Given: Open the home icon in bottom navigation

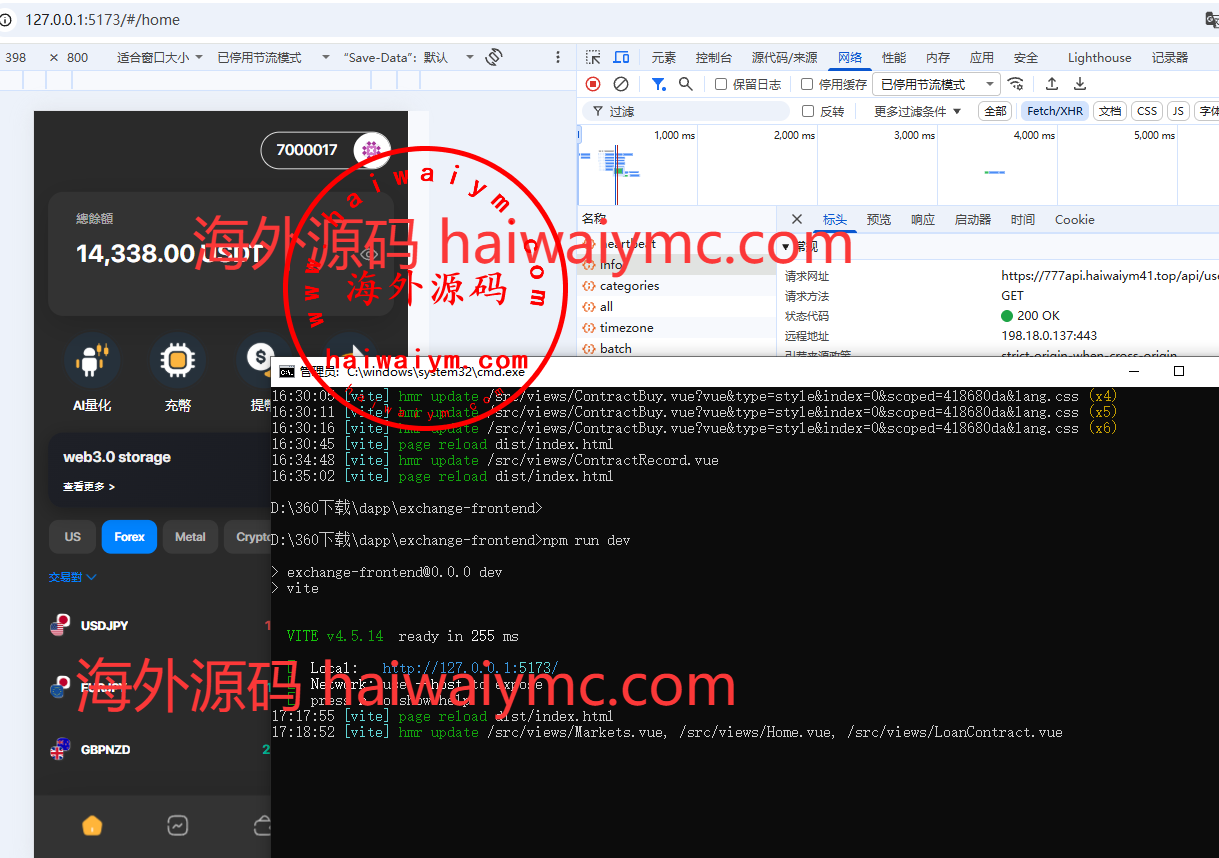Looking at the screenshot, I should tap(92, 825).
